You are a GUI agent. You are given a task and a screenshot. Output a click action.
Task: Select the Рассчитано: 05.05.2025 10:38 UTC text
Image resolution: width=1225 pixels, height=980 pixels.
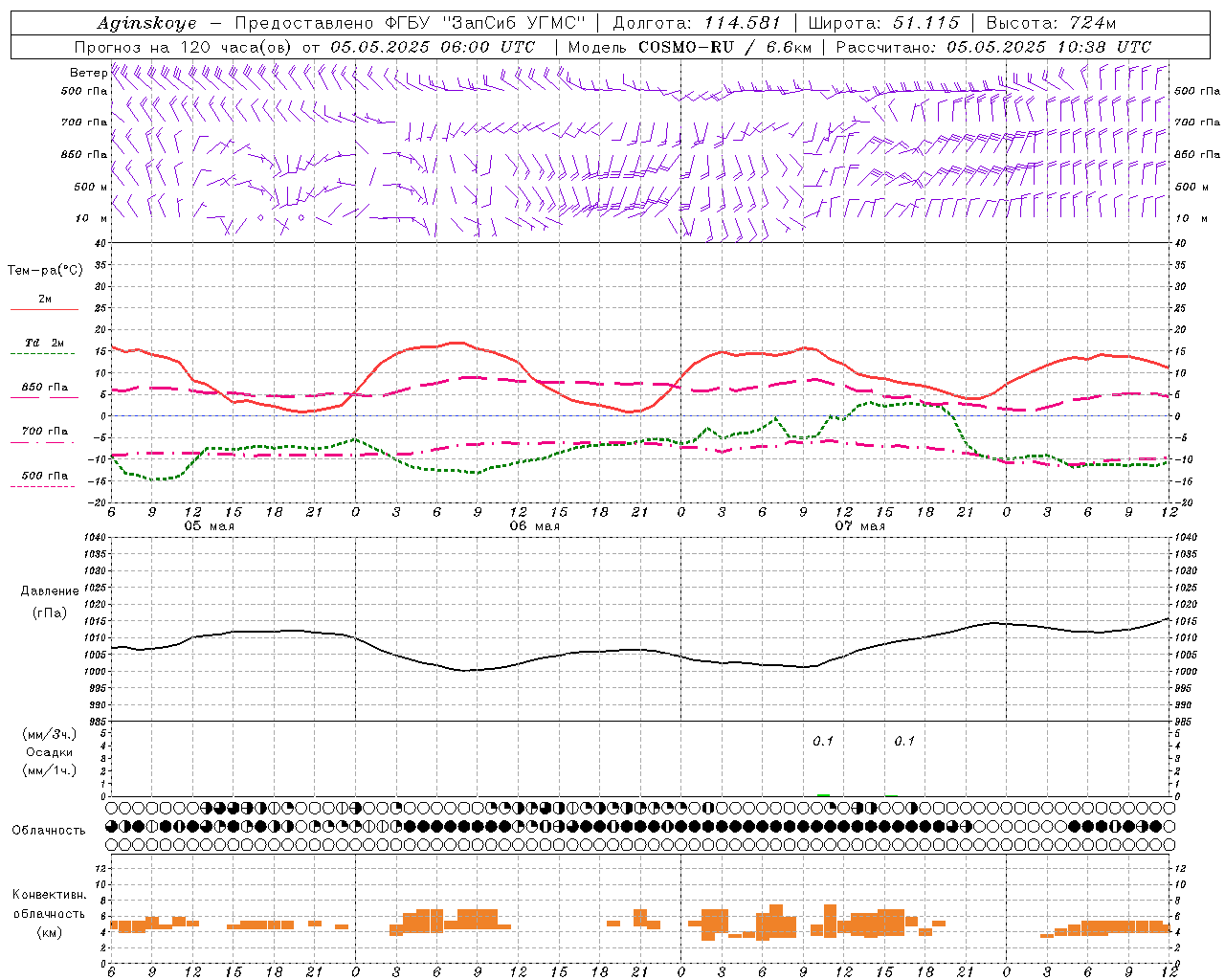point(993,47)
